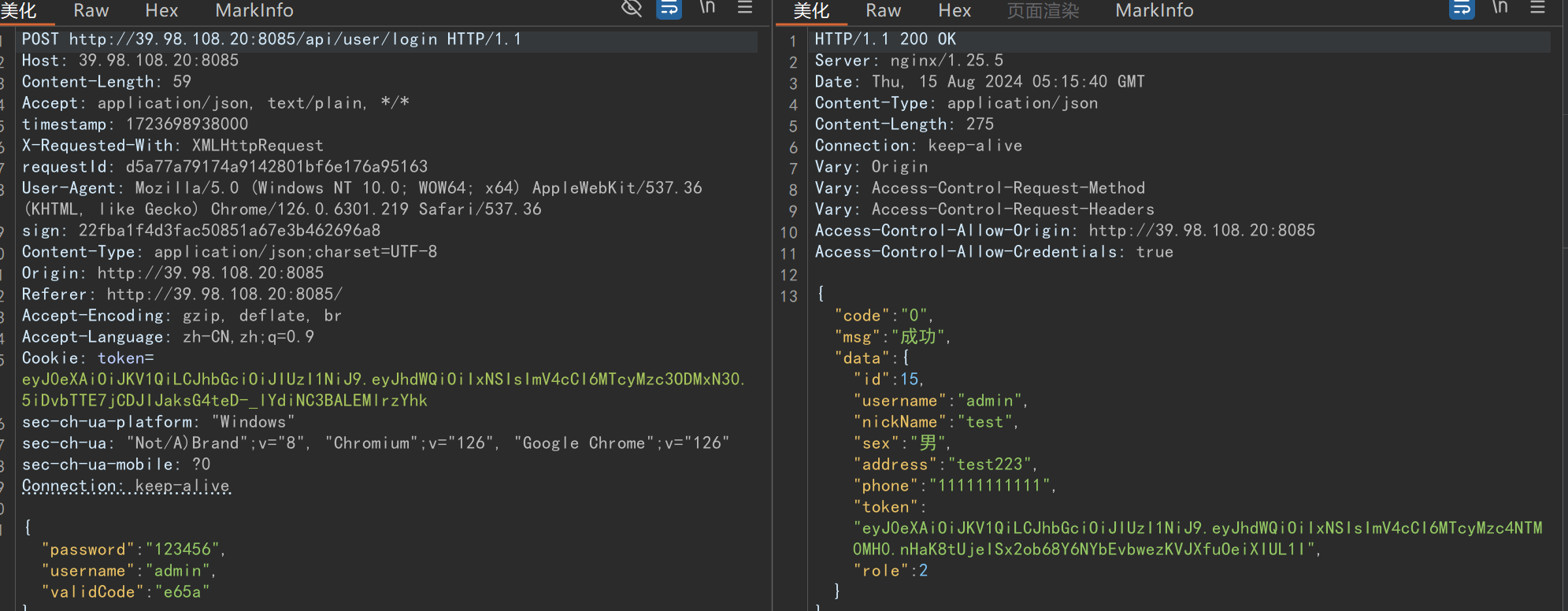This screenshot has width=1568, height=611.
Task: Click the POST request line in the editor
Action: click(271, 39)
